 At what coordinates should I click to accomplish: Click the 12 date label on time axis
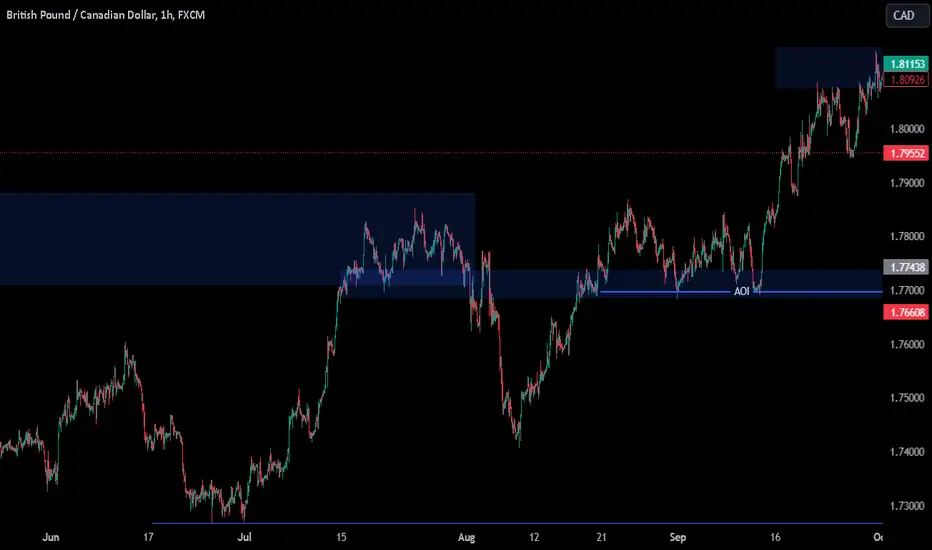[x=534, y=537]
